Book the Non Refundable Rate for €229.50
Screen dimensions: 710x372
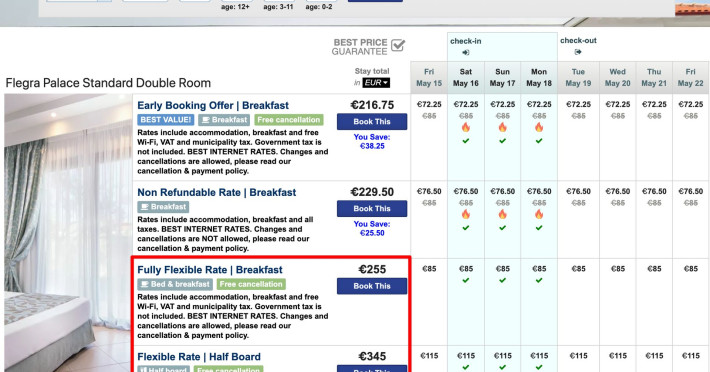372,209
